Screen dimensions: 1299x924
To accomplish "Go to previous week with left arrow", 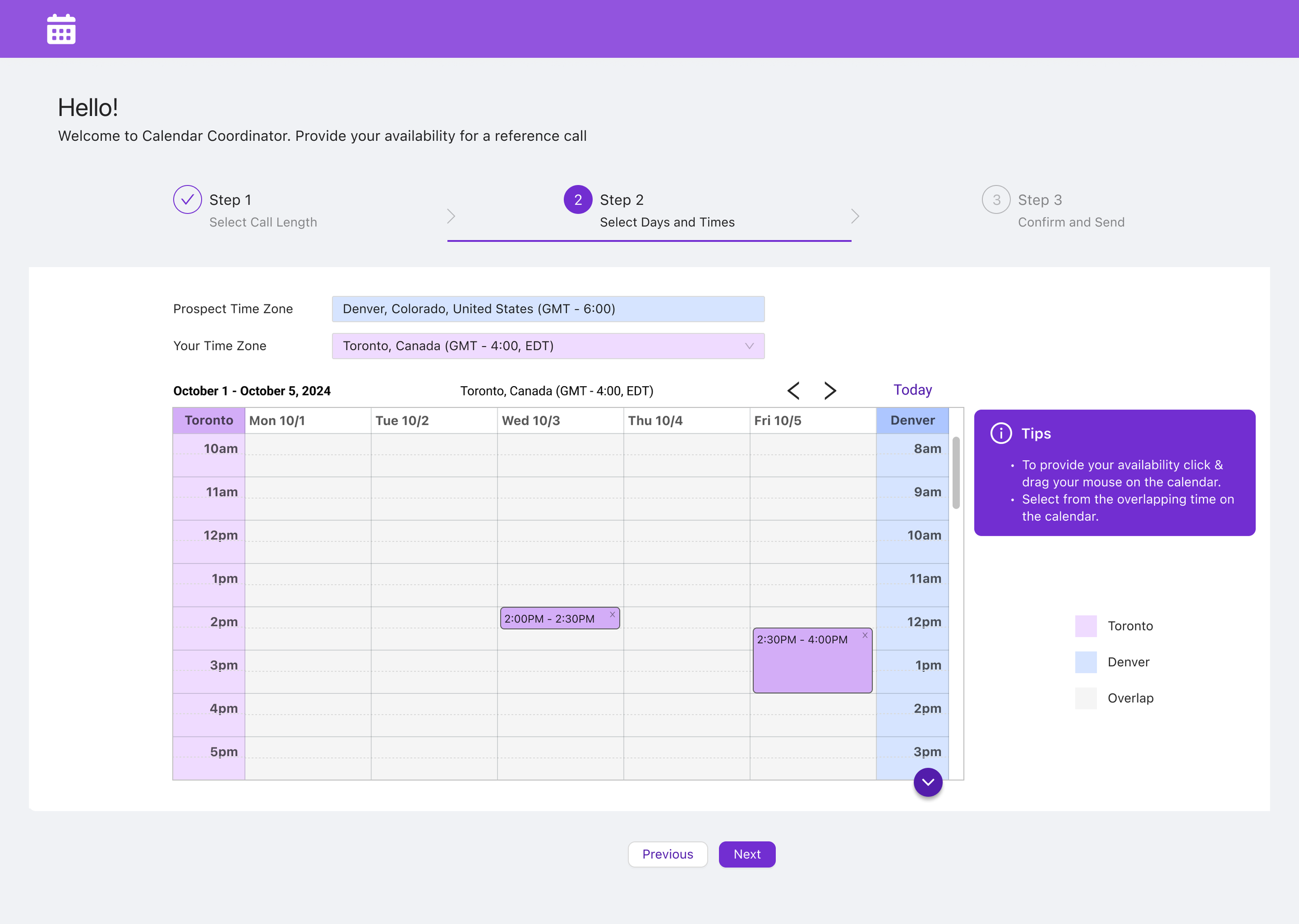I will coord(793,390).
